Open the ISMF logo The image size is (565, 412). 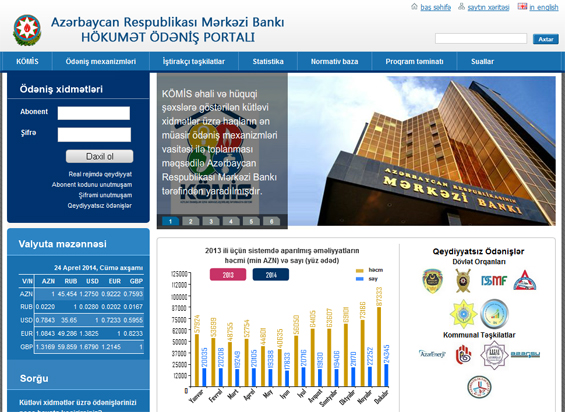tap(494, 280)
